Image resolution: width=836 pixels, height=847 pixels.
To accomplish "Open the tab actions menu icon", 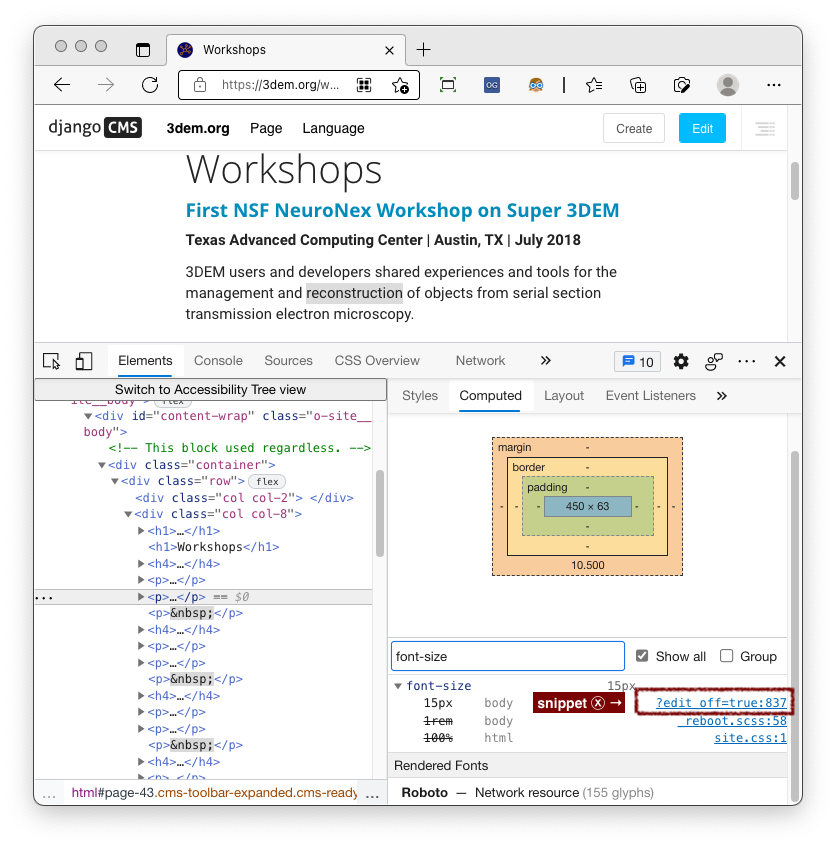I will (x=143, y=50).
